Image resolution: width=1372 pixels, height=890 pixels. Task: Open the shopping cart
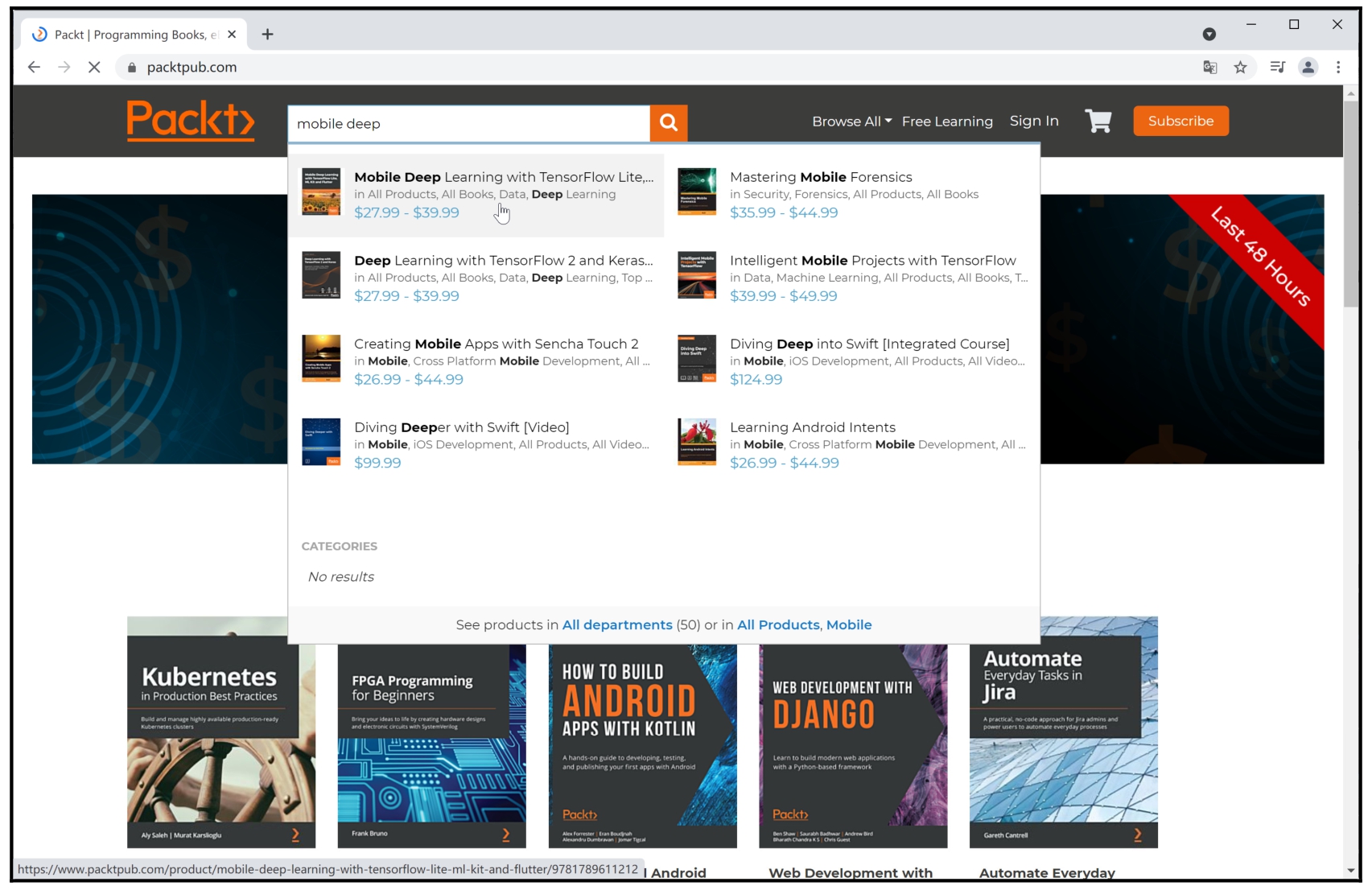(x=1098, y=122)
